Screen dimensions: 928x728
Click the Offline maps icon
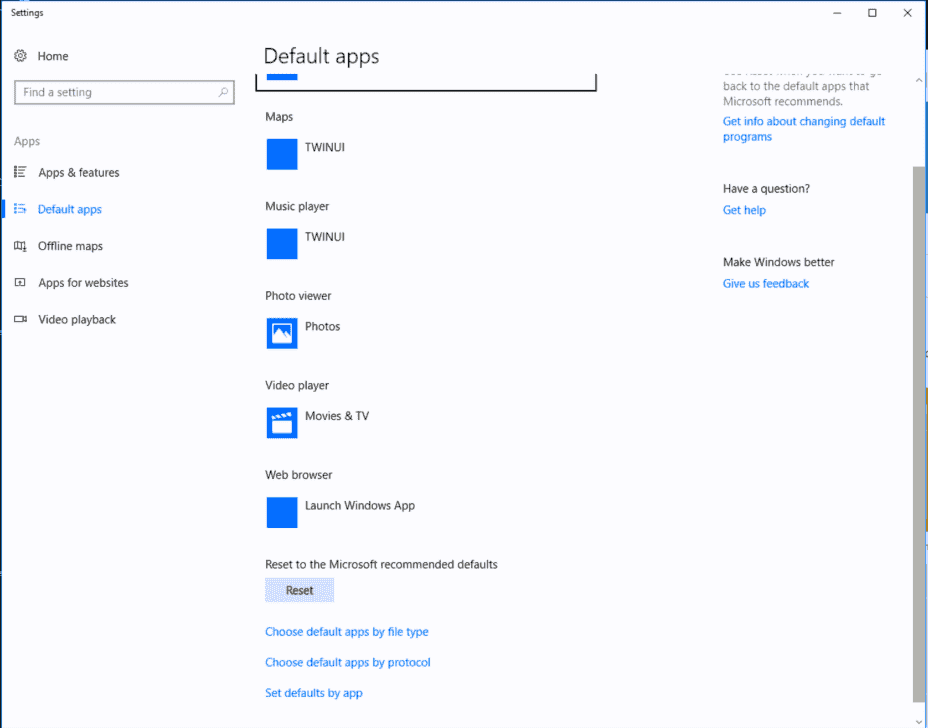coord(20,246)
